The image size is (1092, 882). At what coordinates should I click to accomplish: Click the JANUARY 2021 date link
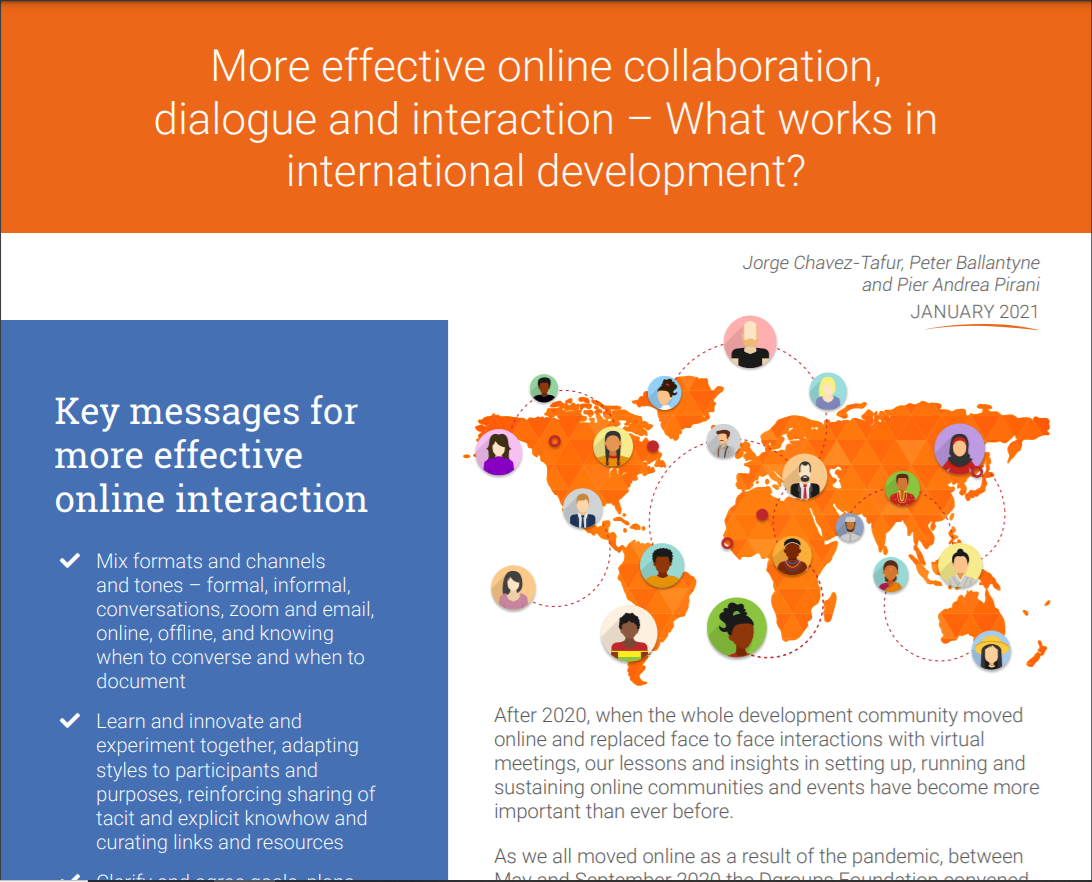point(974,312)
